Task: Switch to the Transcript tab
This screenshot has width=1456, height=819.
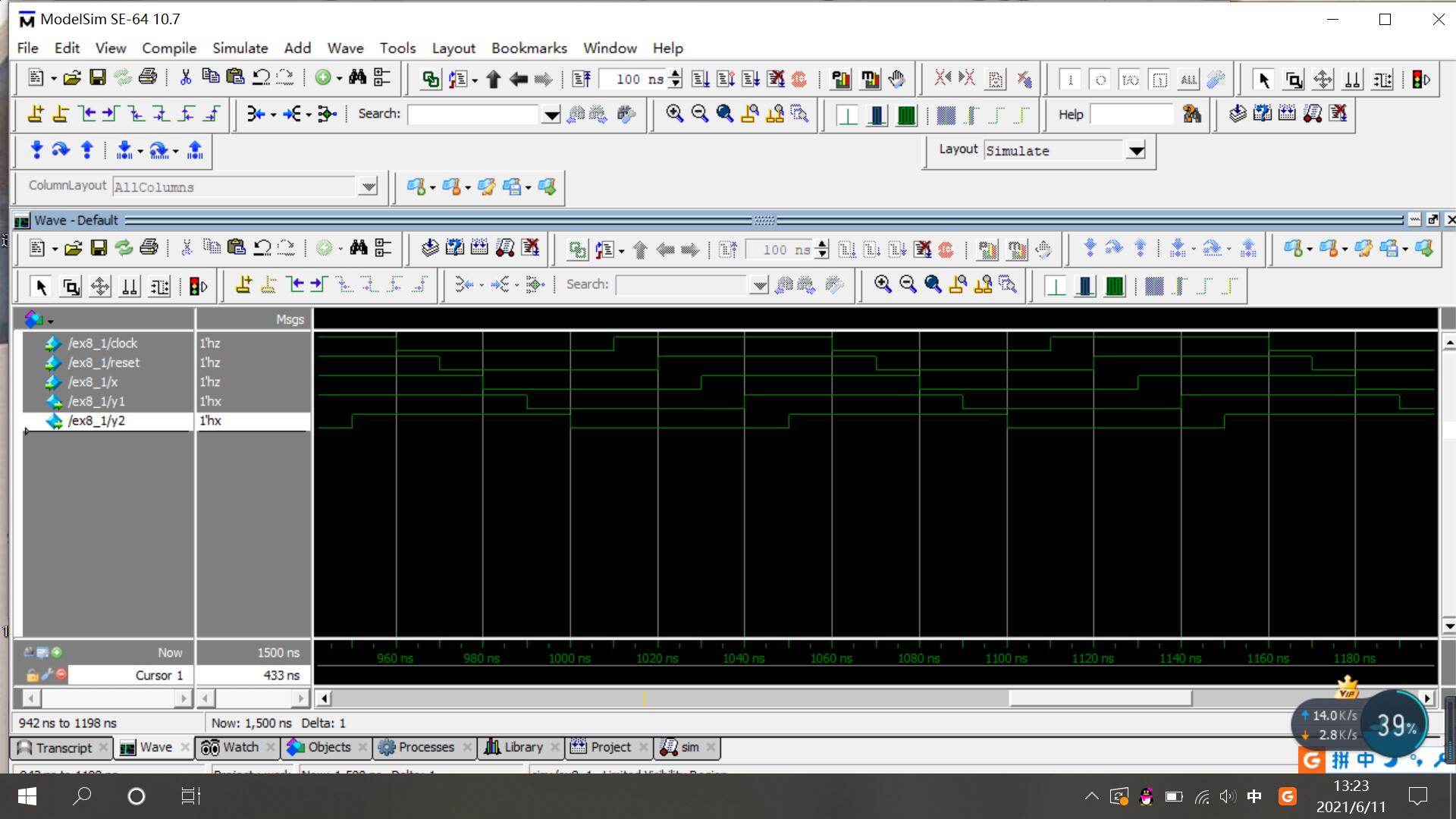Action: click(62, 748)
